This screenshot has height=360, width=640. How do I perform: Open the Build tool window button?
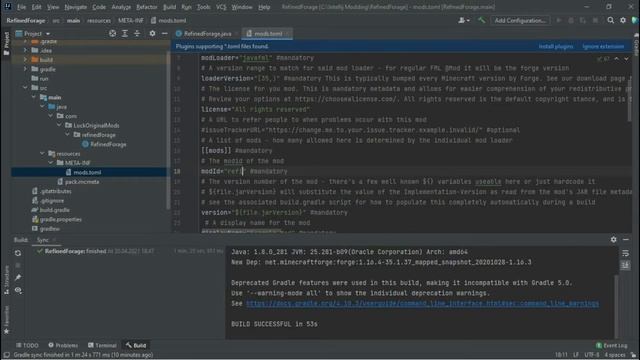(x=136, y=345)
